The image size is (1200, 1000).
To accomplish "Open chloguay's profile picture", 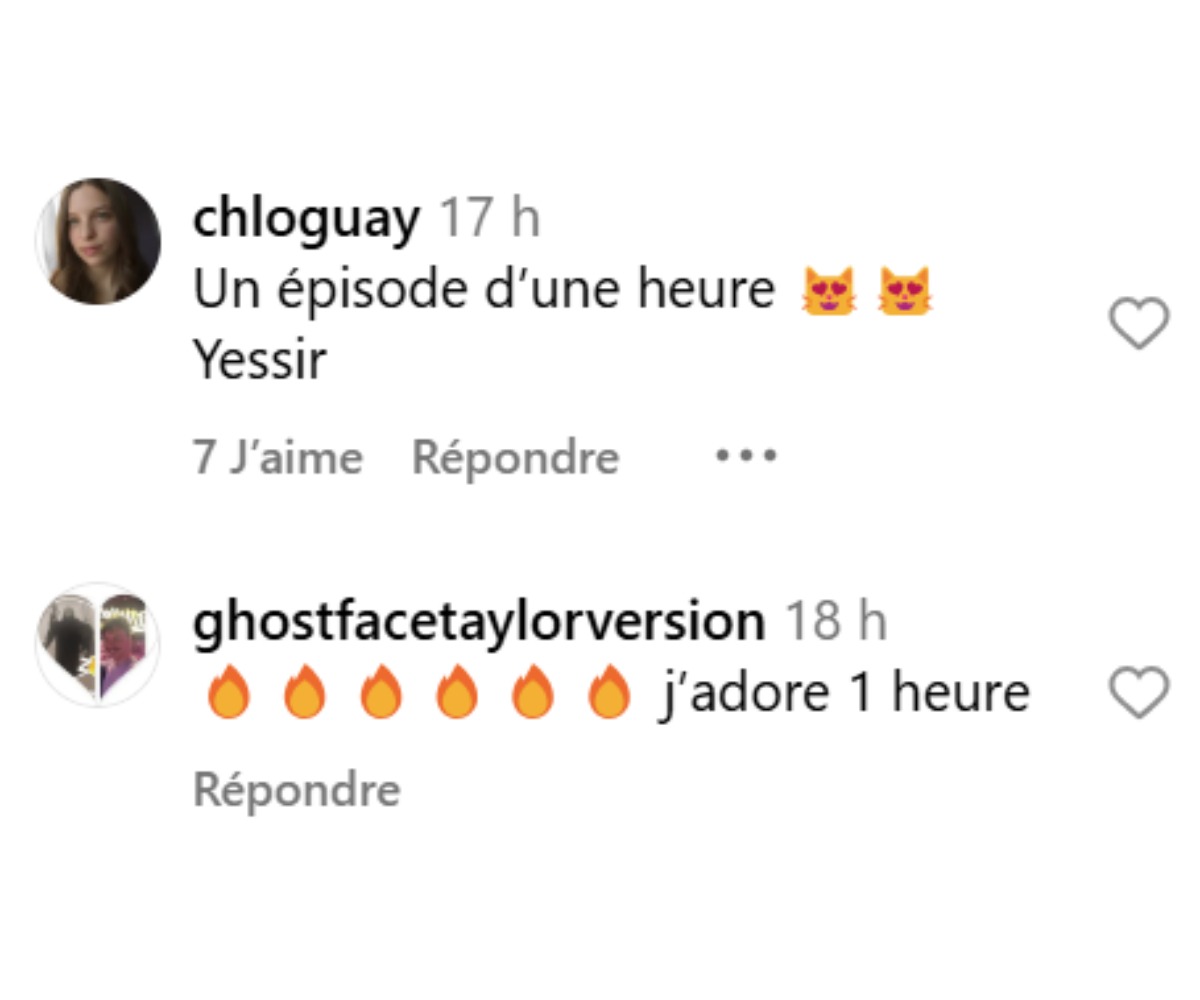I will tap(98, 242).
